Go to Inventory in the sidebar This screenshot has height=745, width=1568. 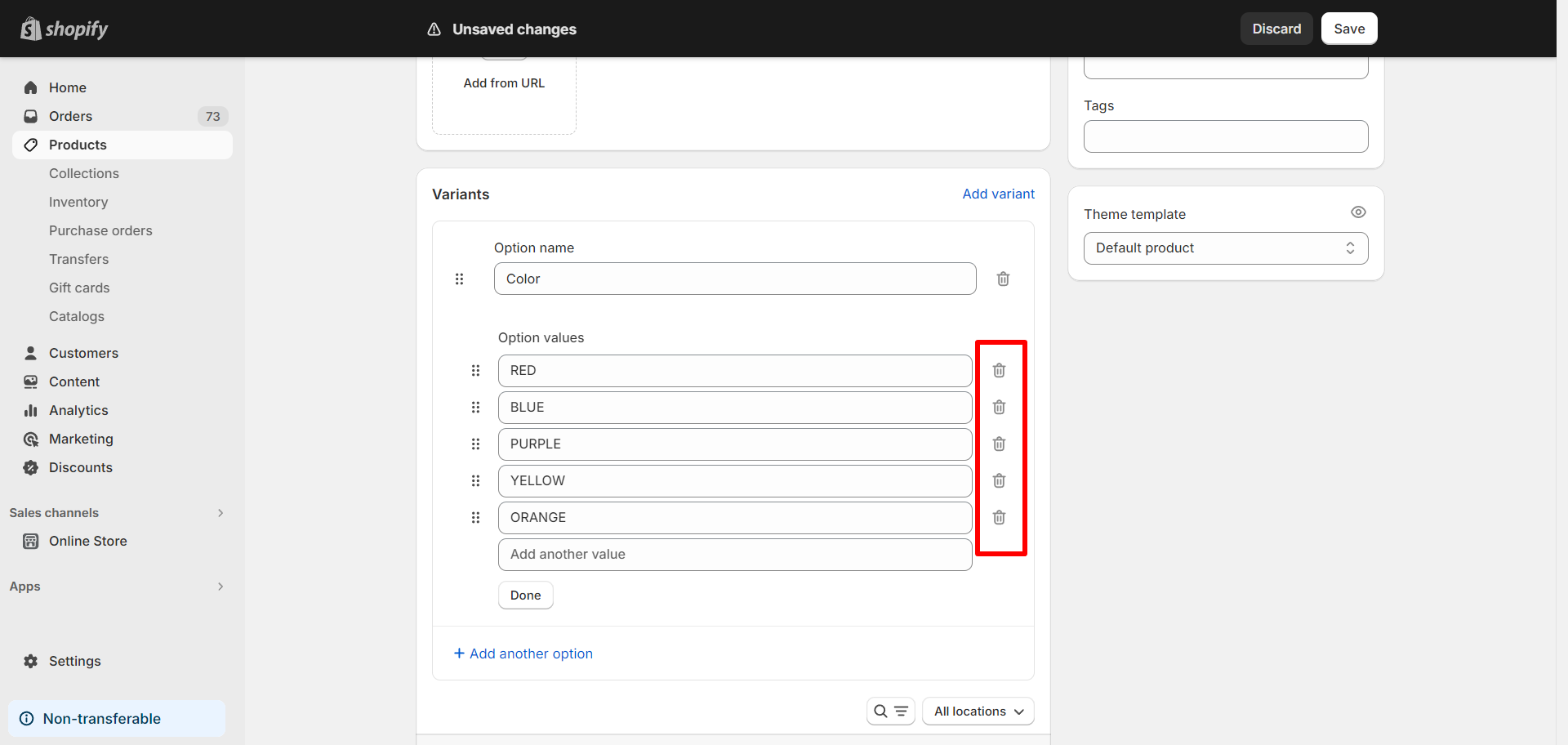click(78, 202)
